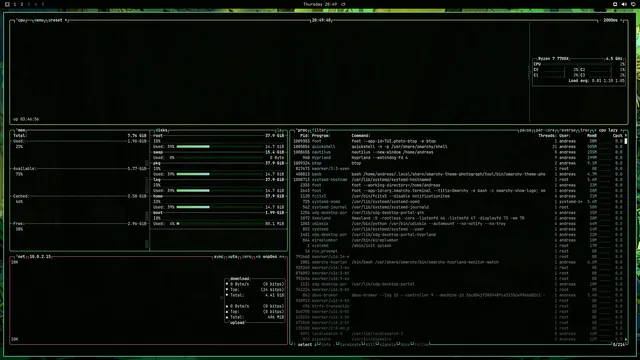
Task: Select the udiskie process row
Action: point(458,224)
